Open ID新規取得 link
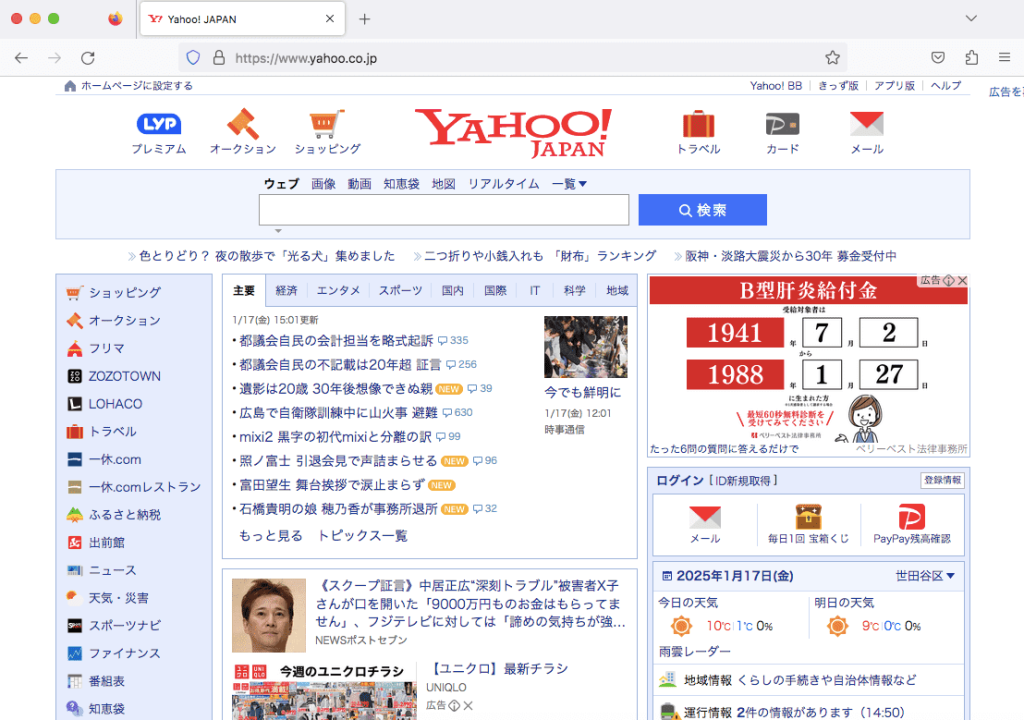 pos(743,481)
